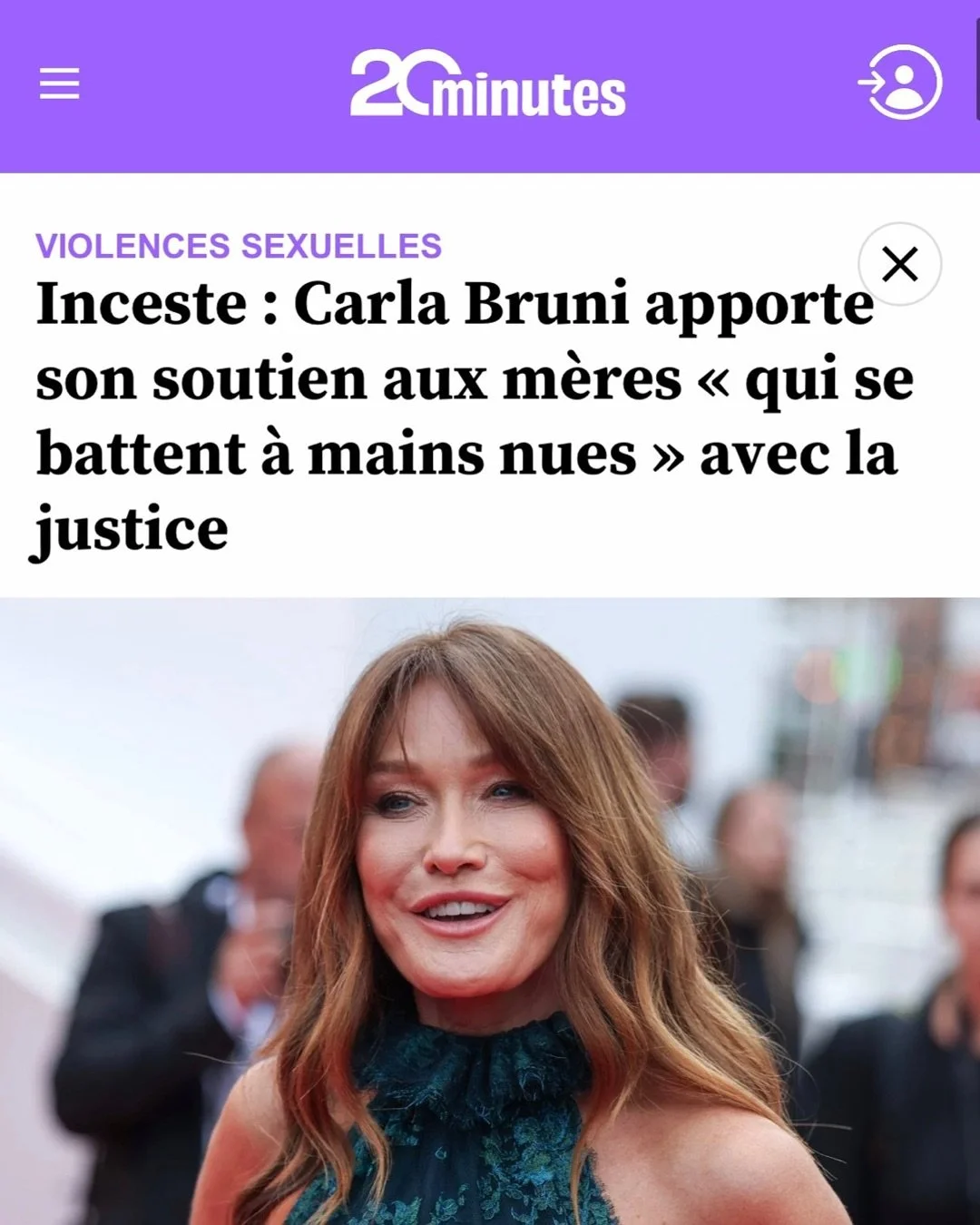
Task: Click the headline line 'son soutien aux mères'
Action: (358, 380)
